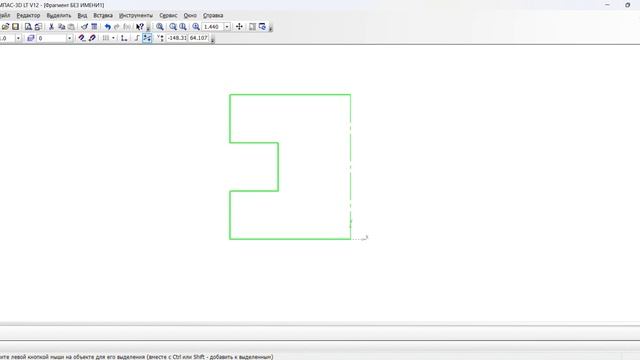The height and width of the screenshot is (360, 640).
Task: Expand the grid options arrow
Action: point(113,38)
